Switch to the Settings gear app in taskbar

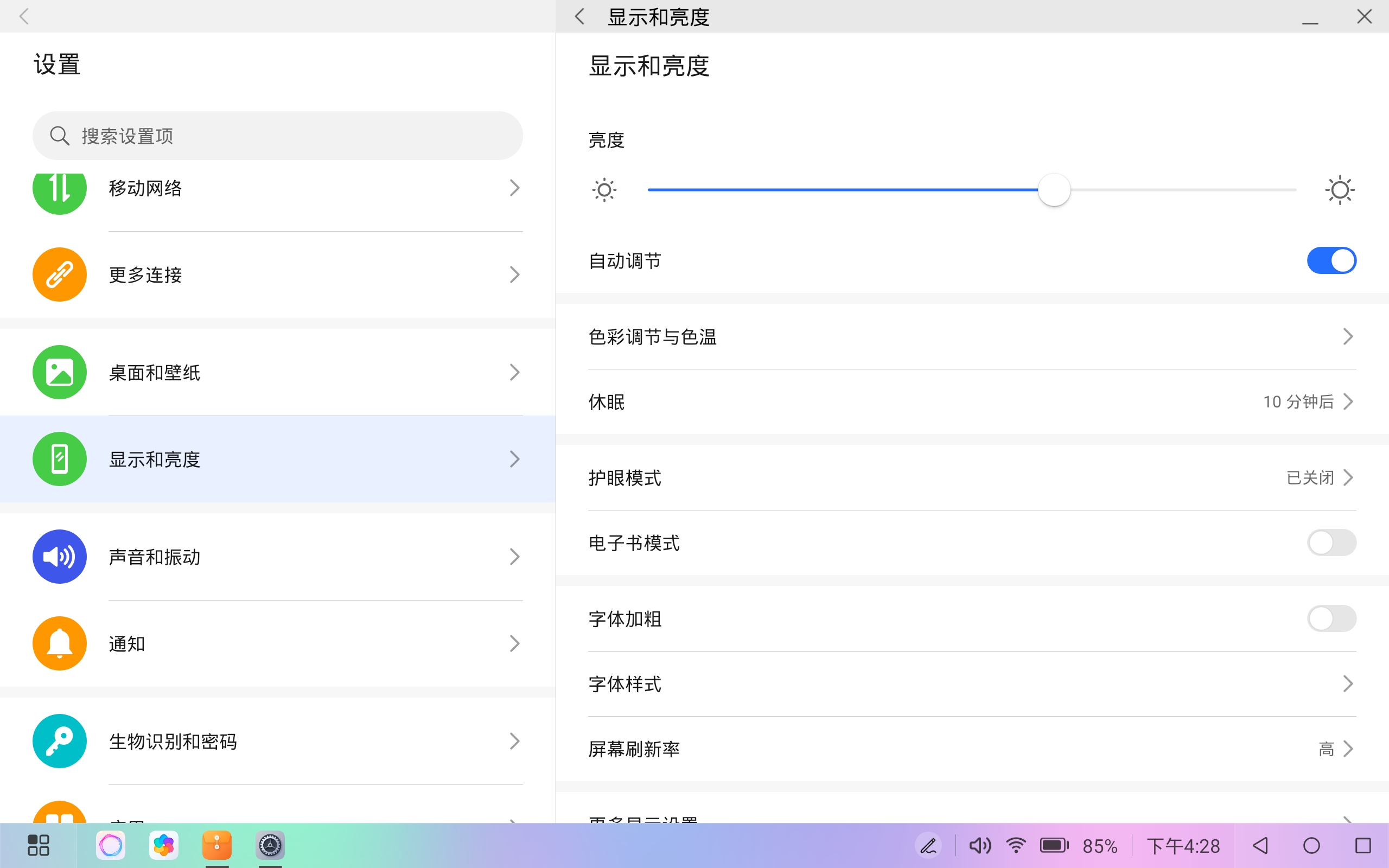(270, 845)
